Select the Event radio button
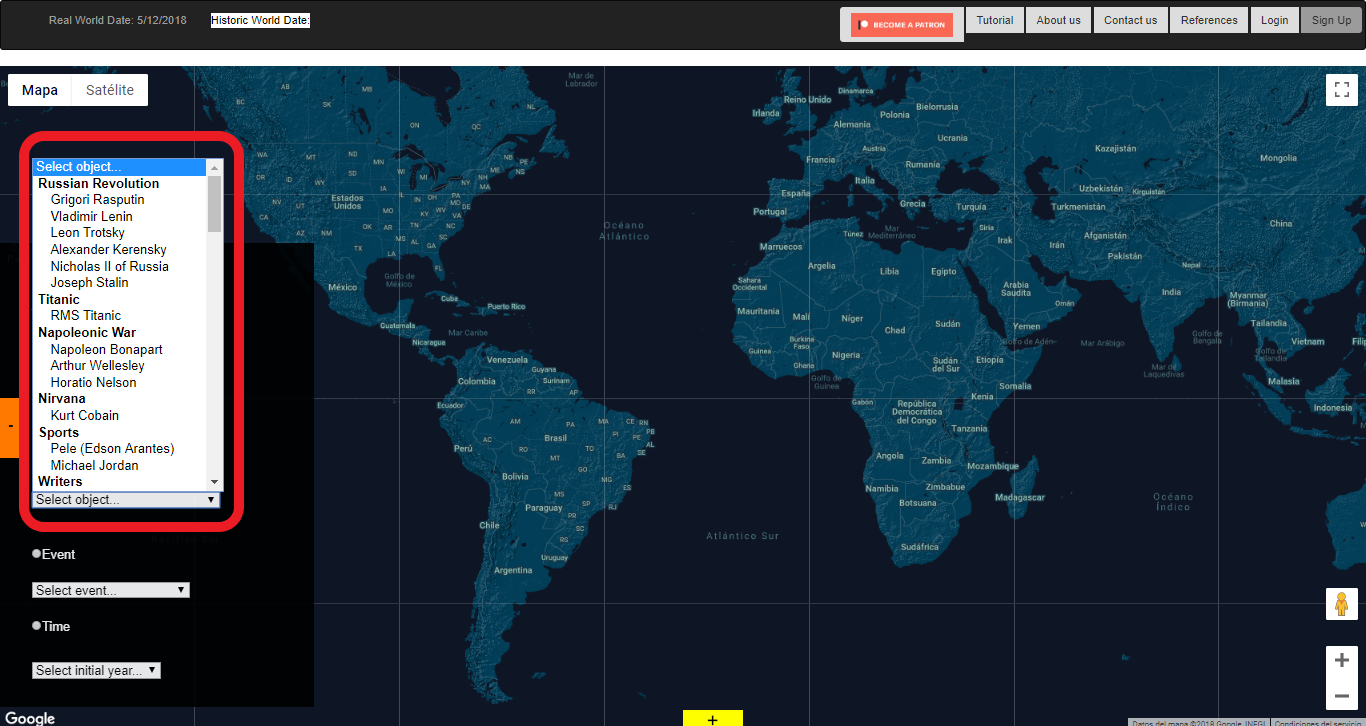Screen dimensions: 1366x726 point(37,554)
